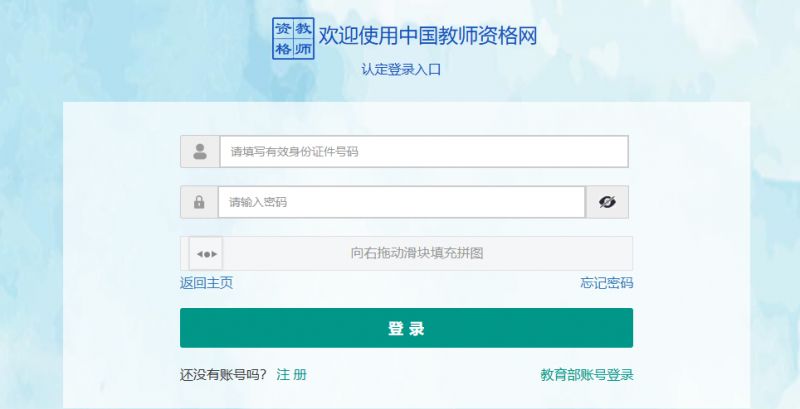800x409 pixels.
Task: Toggle password visibility eye icon
Action: [x=607, y=202]
